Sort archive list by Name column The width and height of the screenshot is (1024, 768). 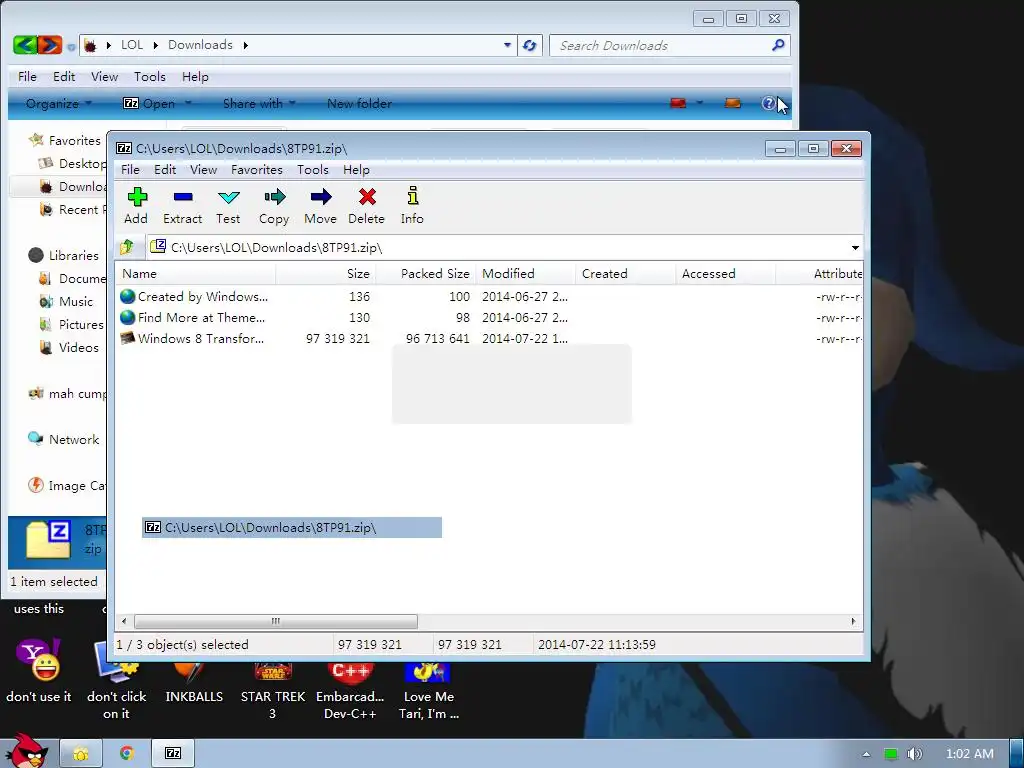(x=196, y=274)
